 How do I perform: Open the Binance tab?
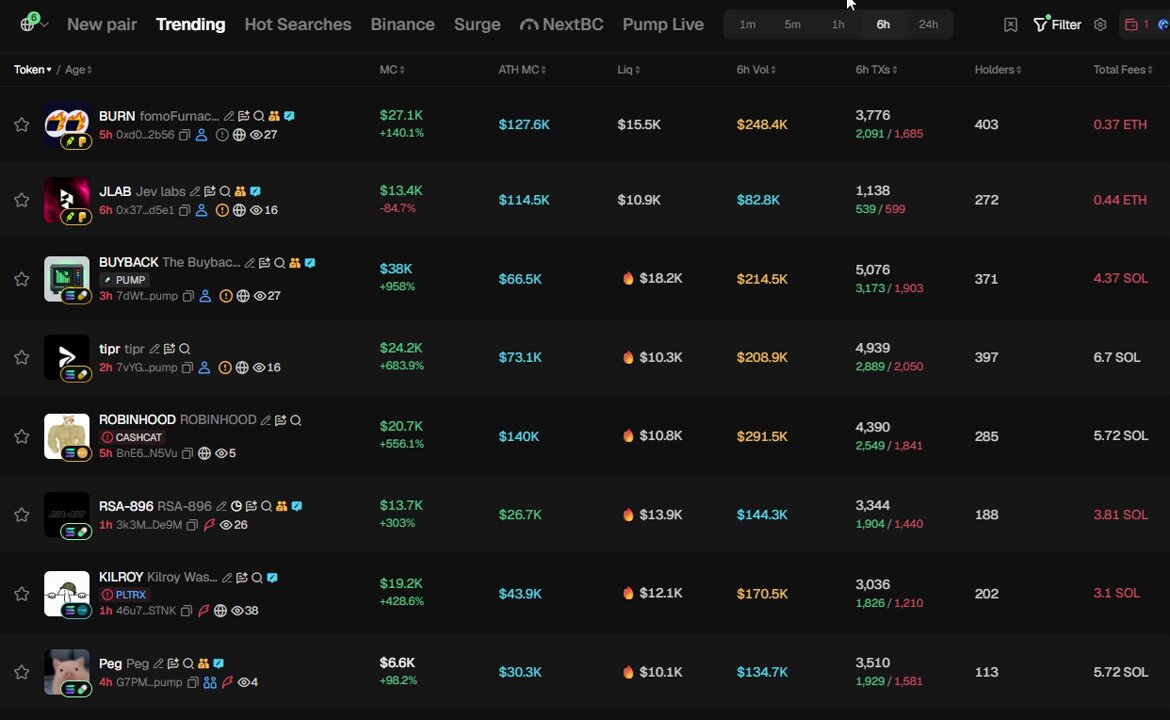point(402,25)
